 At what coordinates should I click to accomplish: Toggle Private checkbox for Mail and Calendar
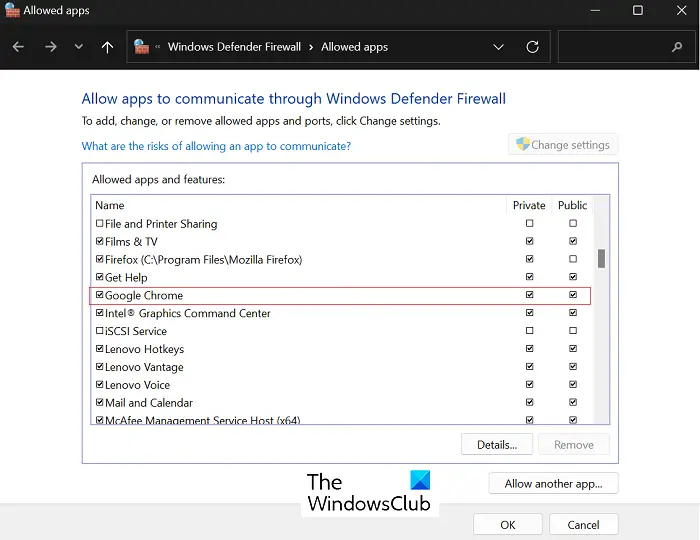pyautogui.click(x=529, y=402)
